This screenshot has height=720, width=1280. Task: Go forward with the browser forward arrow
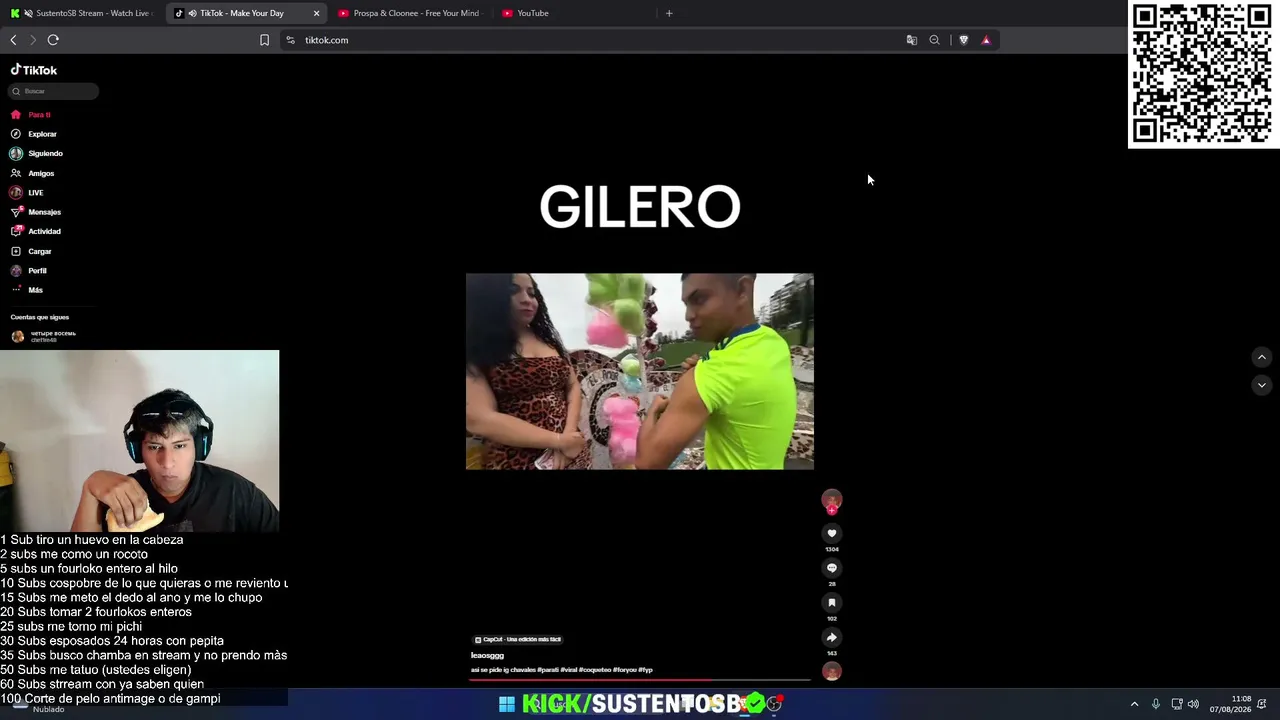(x=33, y=40)
